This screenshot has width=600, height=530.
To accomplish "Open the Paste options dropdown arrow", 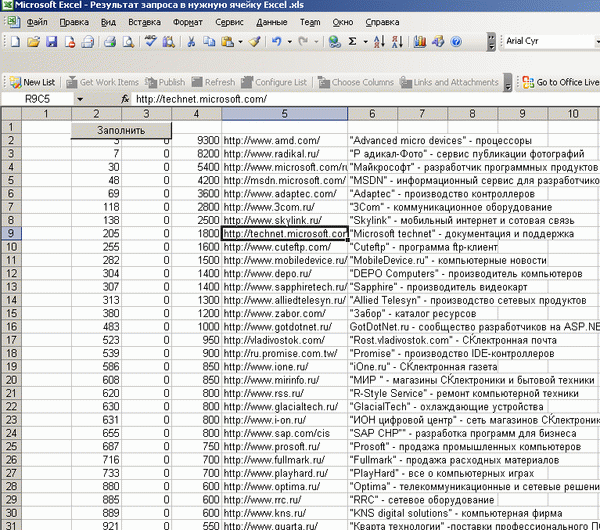I will pos(240,41).
